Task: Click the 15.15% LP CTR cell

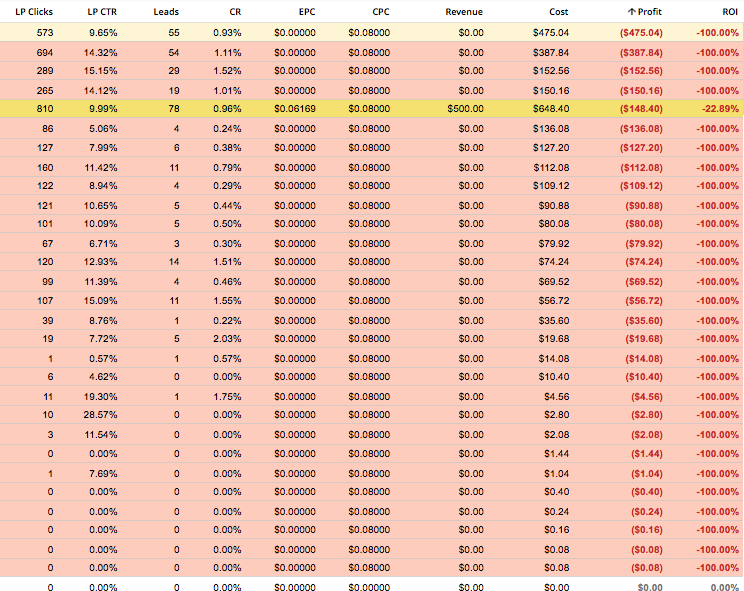Action: click(100, 71)
